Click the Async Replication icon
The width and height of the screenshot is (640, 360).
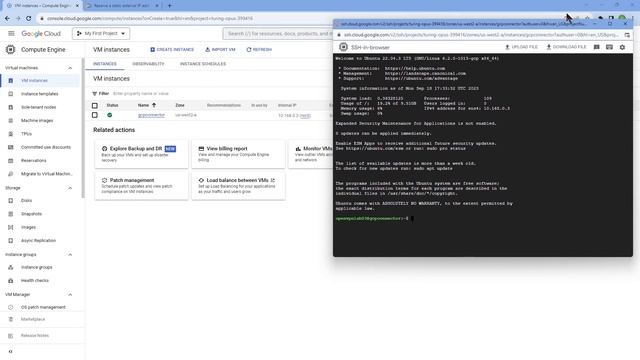[11, 241]
